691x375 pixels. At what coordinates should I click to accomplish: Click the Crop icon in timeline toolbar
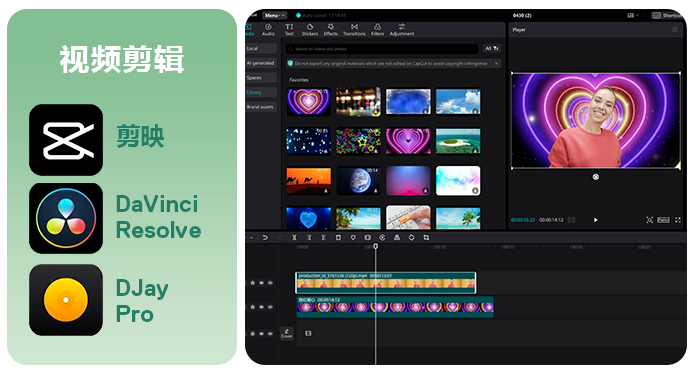426,238
